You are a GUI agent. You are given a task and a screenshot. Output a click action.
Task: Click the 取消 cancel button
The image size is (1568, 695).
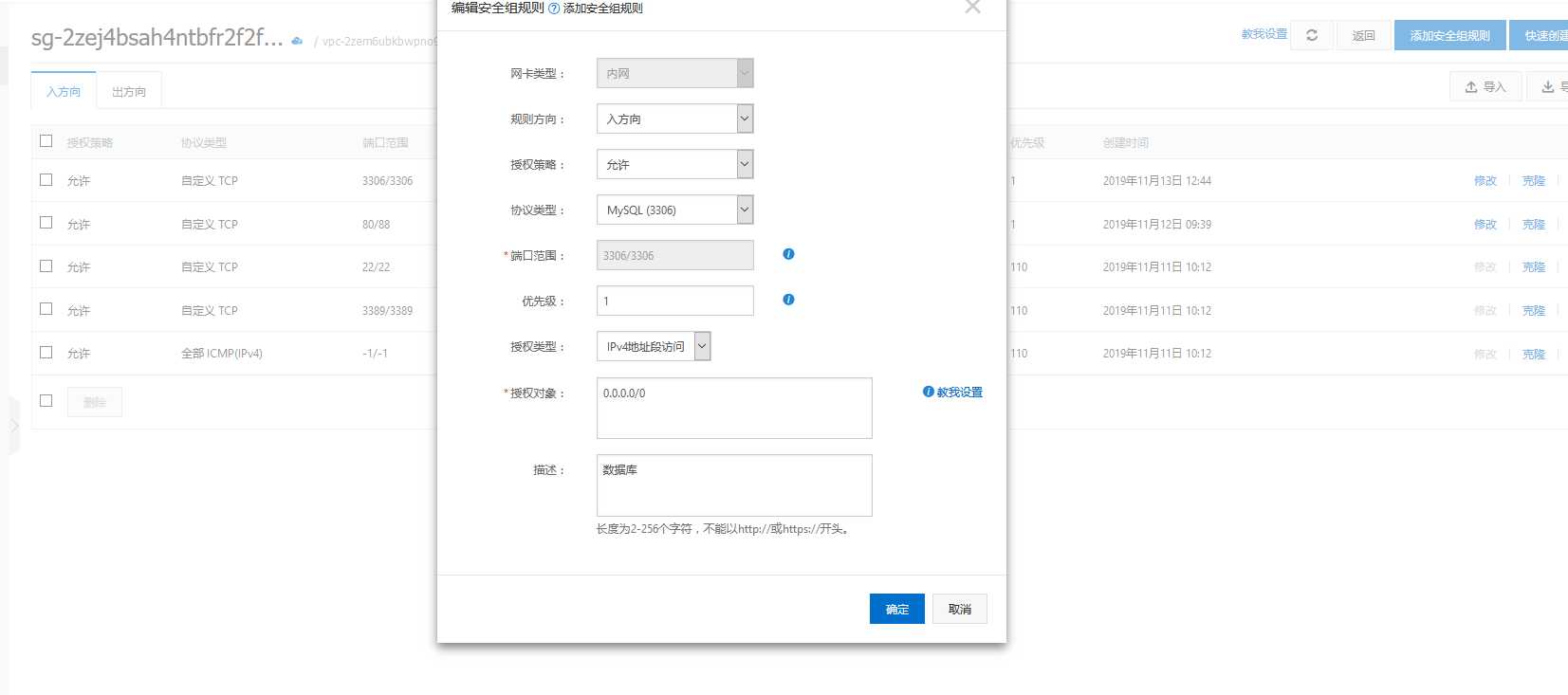point(960,609)
